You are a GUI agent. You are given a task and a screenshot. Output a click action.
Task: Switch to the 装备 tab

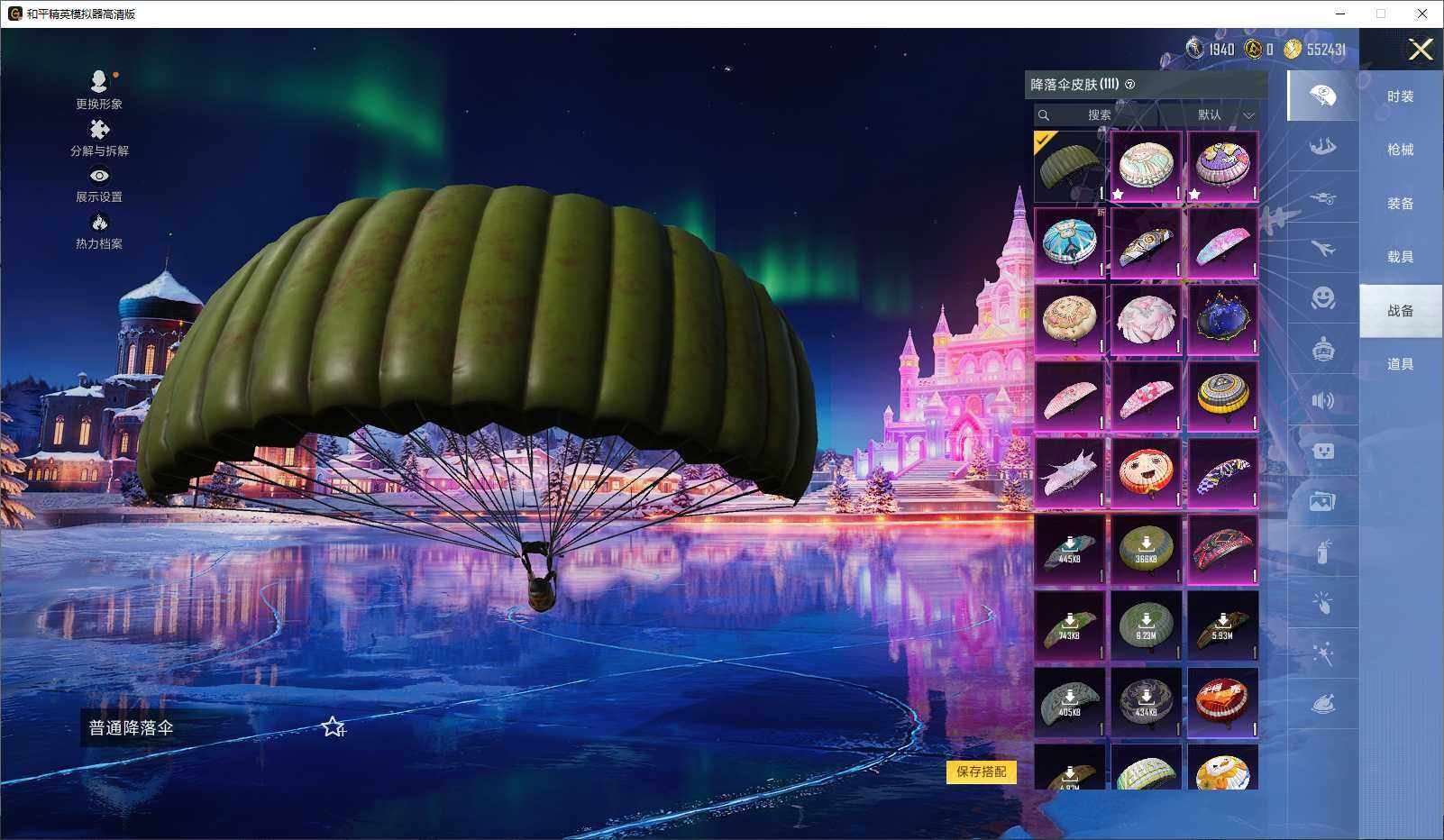pos(1401,204)
